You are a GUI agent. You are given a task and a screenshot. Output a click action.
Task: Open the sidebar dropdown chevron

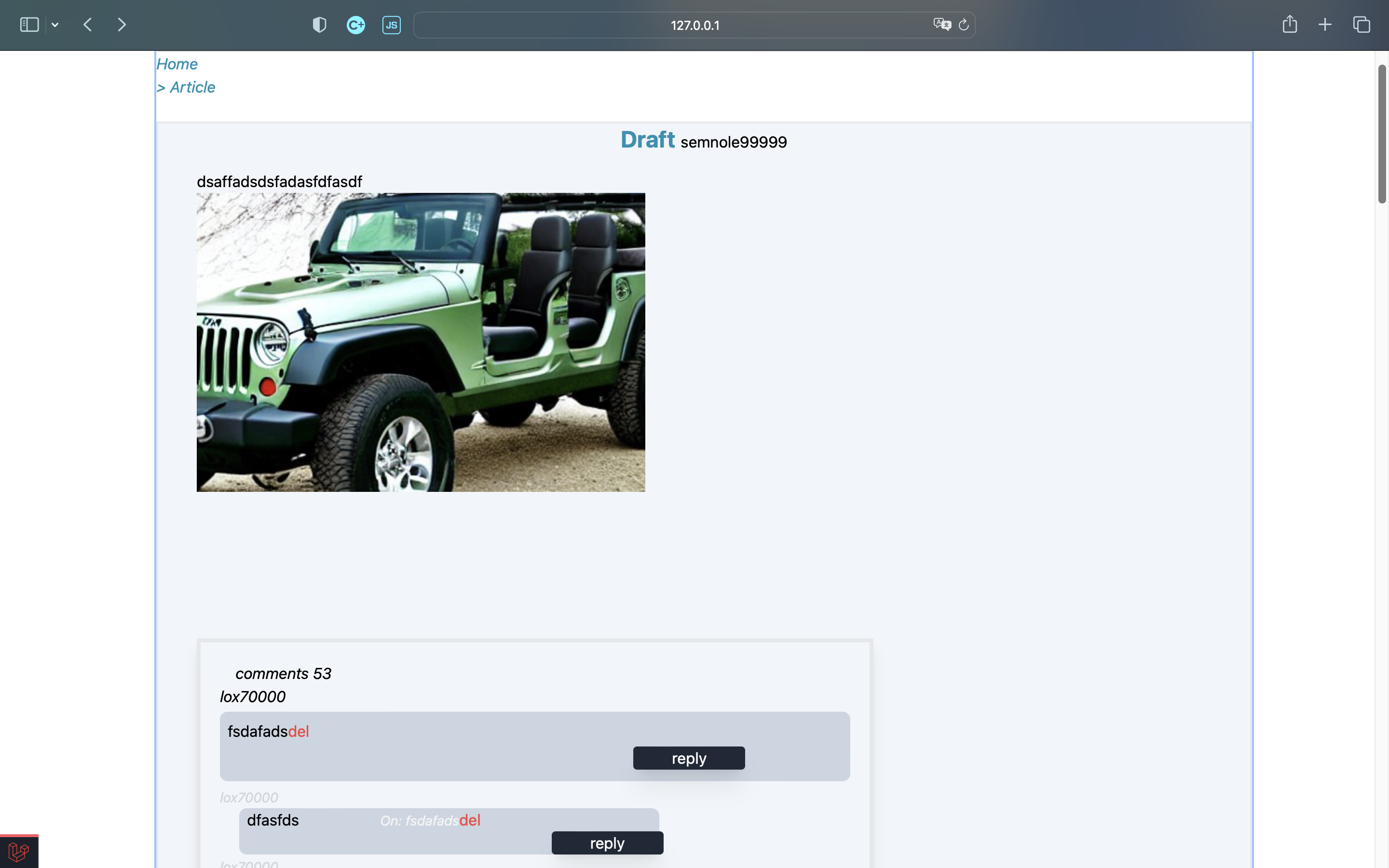pos(55,25)
